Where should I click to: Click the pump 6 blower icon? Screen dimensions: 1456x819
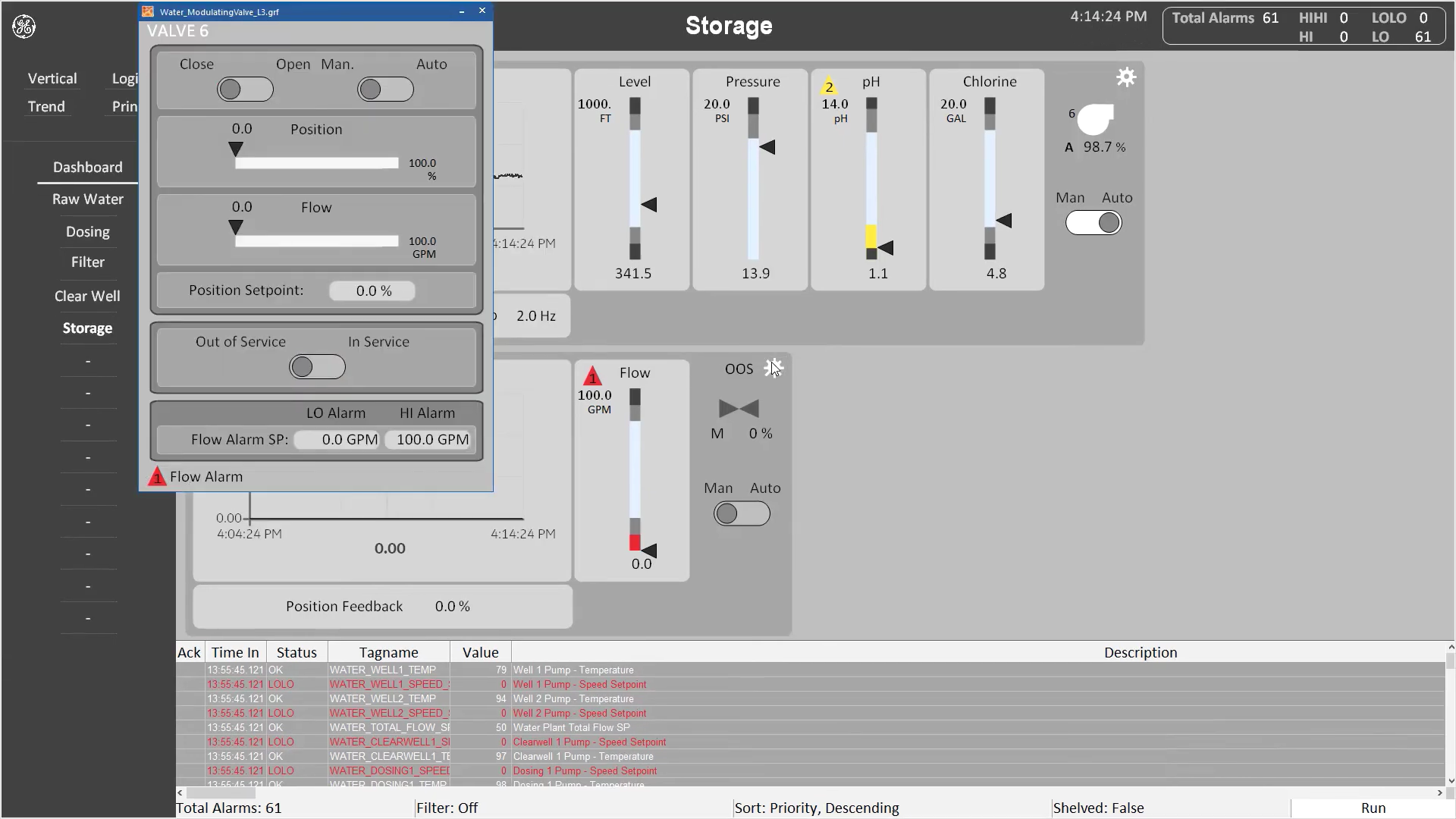pyautogui.click(x=1095, y=119)
